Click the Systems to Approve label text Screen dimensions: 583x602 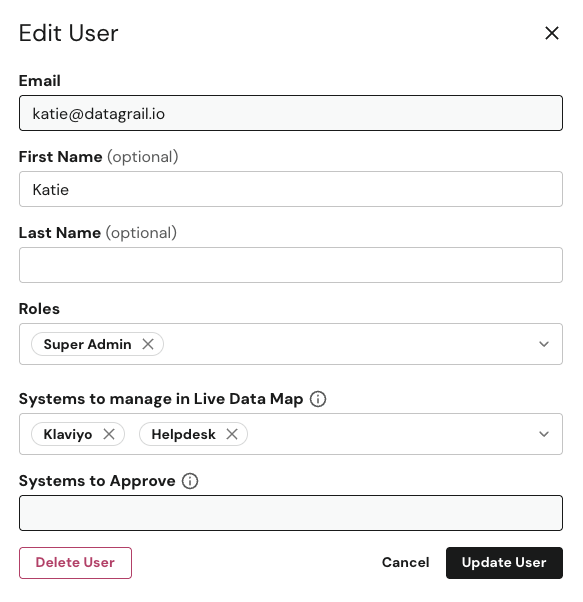coord(97,481)
